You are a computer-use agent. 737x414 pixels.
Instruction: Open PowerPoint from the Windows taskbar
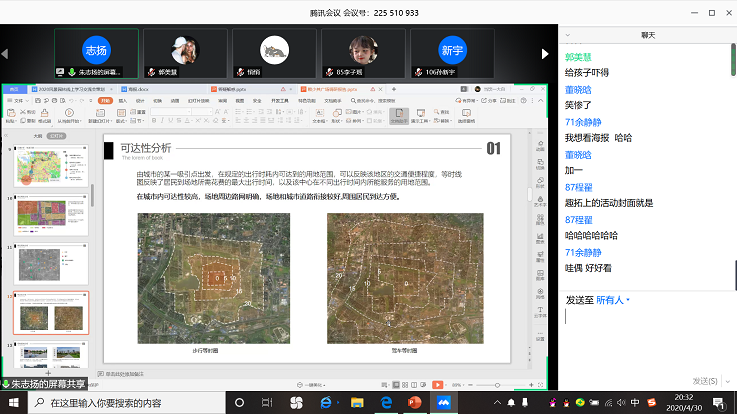point(415,402)
